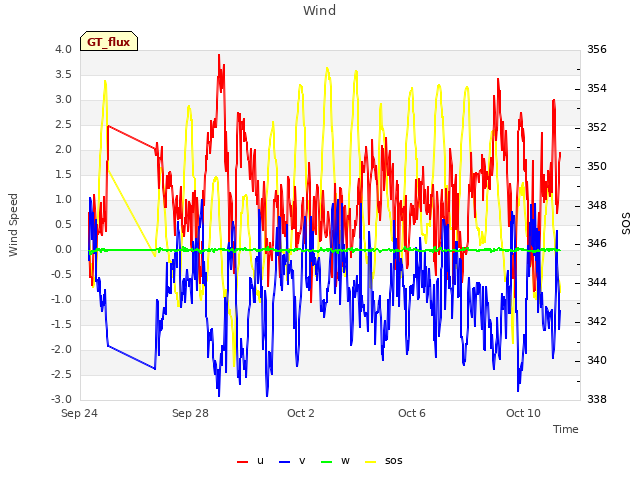Click the 342 right axis value
The width and height of the screenshot is (640, 480).
(597, 321)
